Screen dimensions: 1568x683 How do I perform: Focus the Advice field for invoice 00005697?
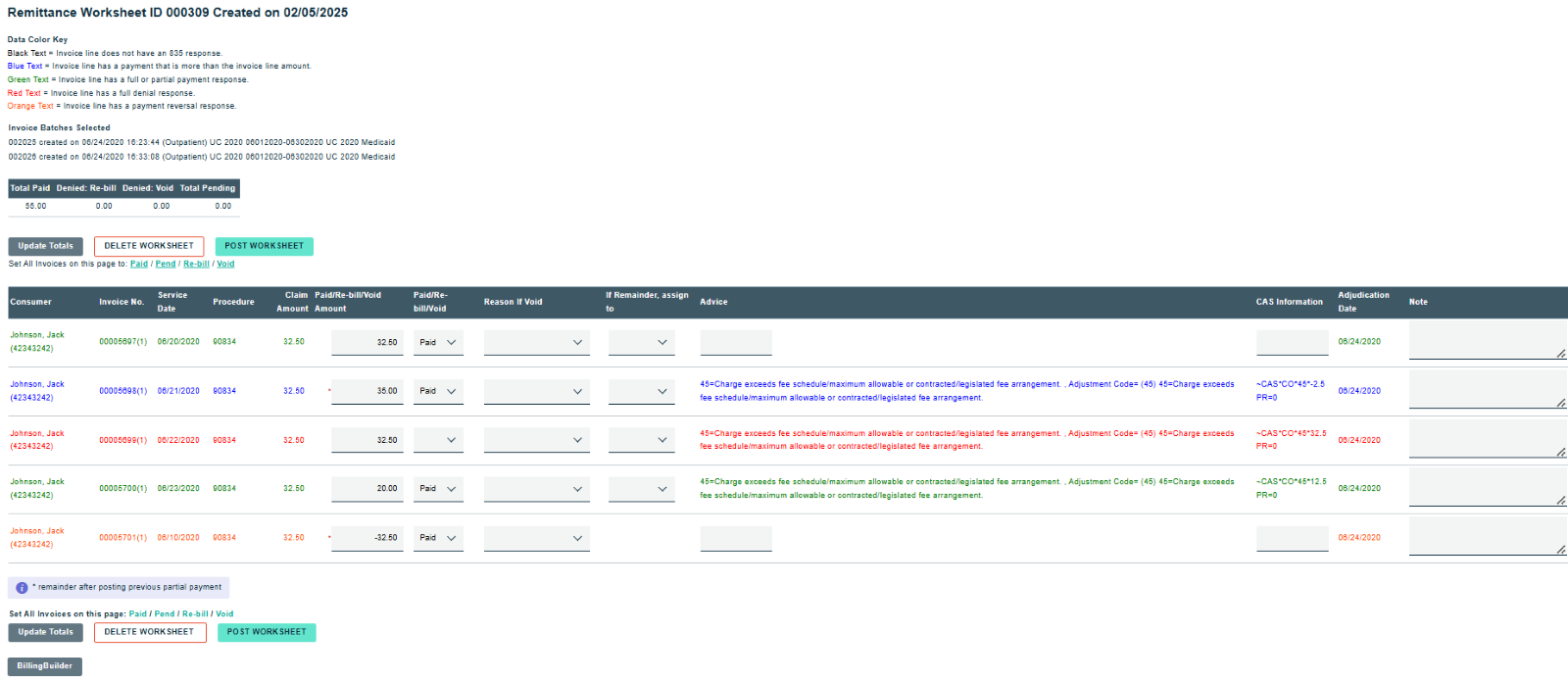[x=736, y=343]
